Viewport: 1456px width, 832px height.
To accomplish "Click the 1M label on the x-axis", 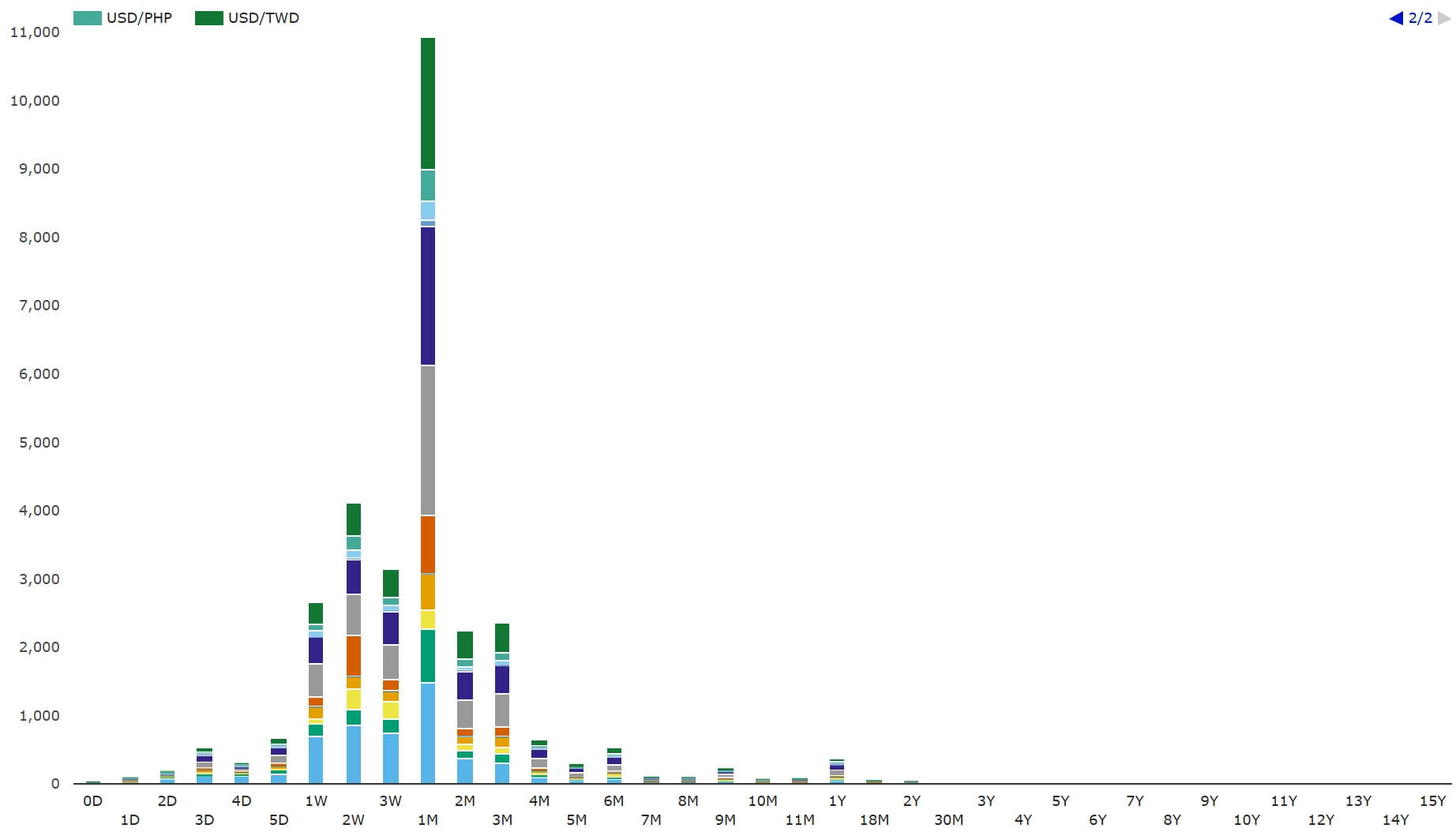I will [427, 819].
